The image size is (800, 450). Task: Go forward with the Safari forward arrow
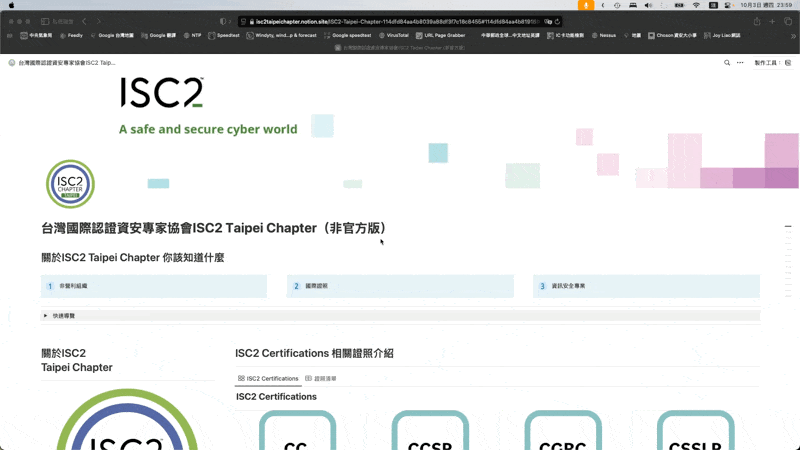pyautogui.click(x=98, y=21)
